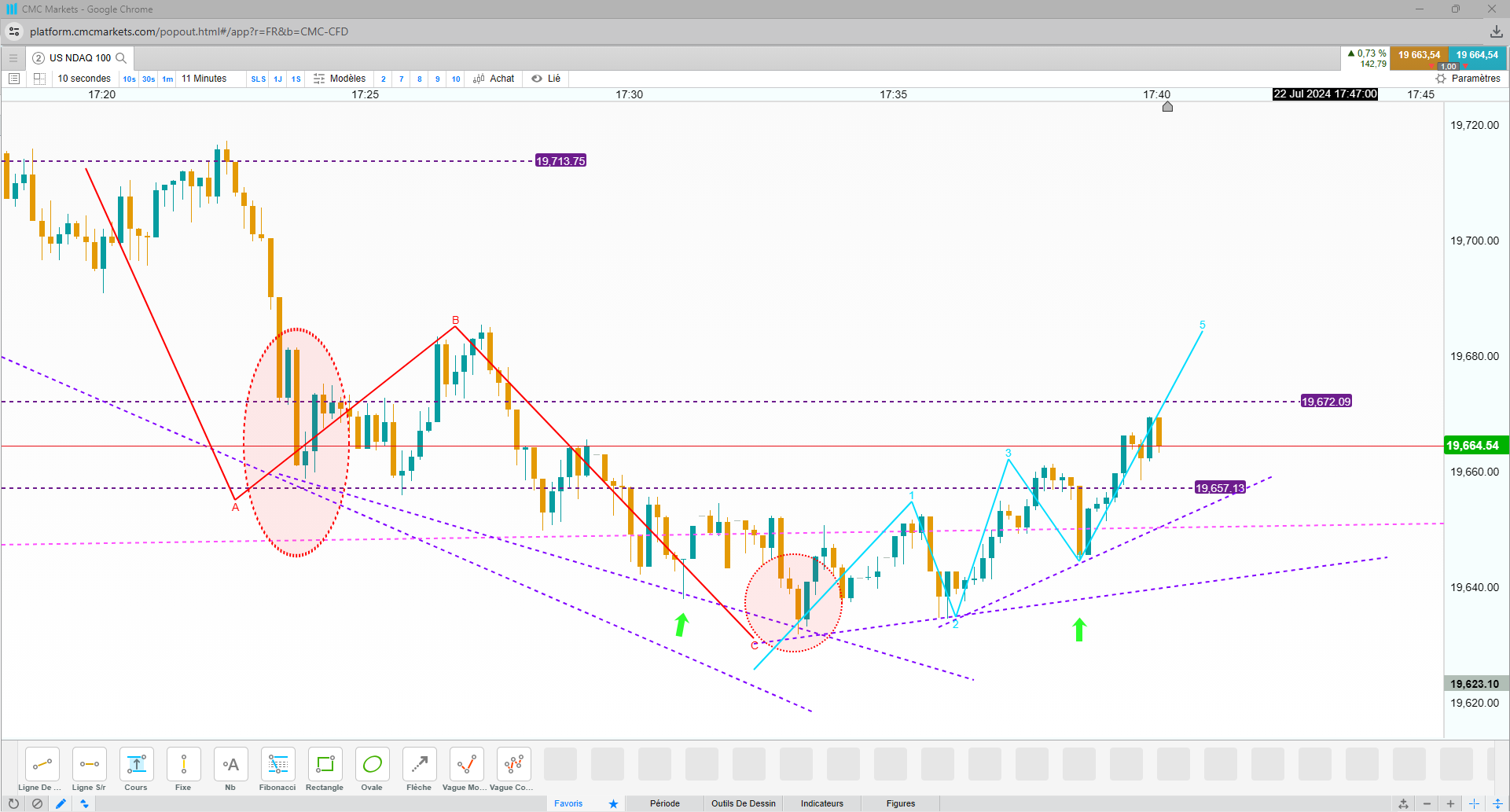Image resolution: width=1510 pixels, height=812 pixels.
Task: Toggle the blue vertical fit icon
Action: 1496,803
